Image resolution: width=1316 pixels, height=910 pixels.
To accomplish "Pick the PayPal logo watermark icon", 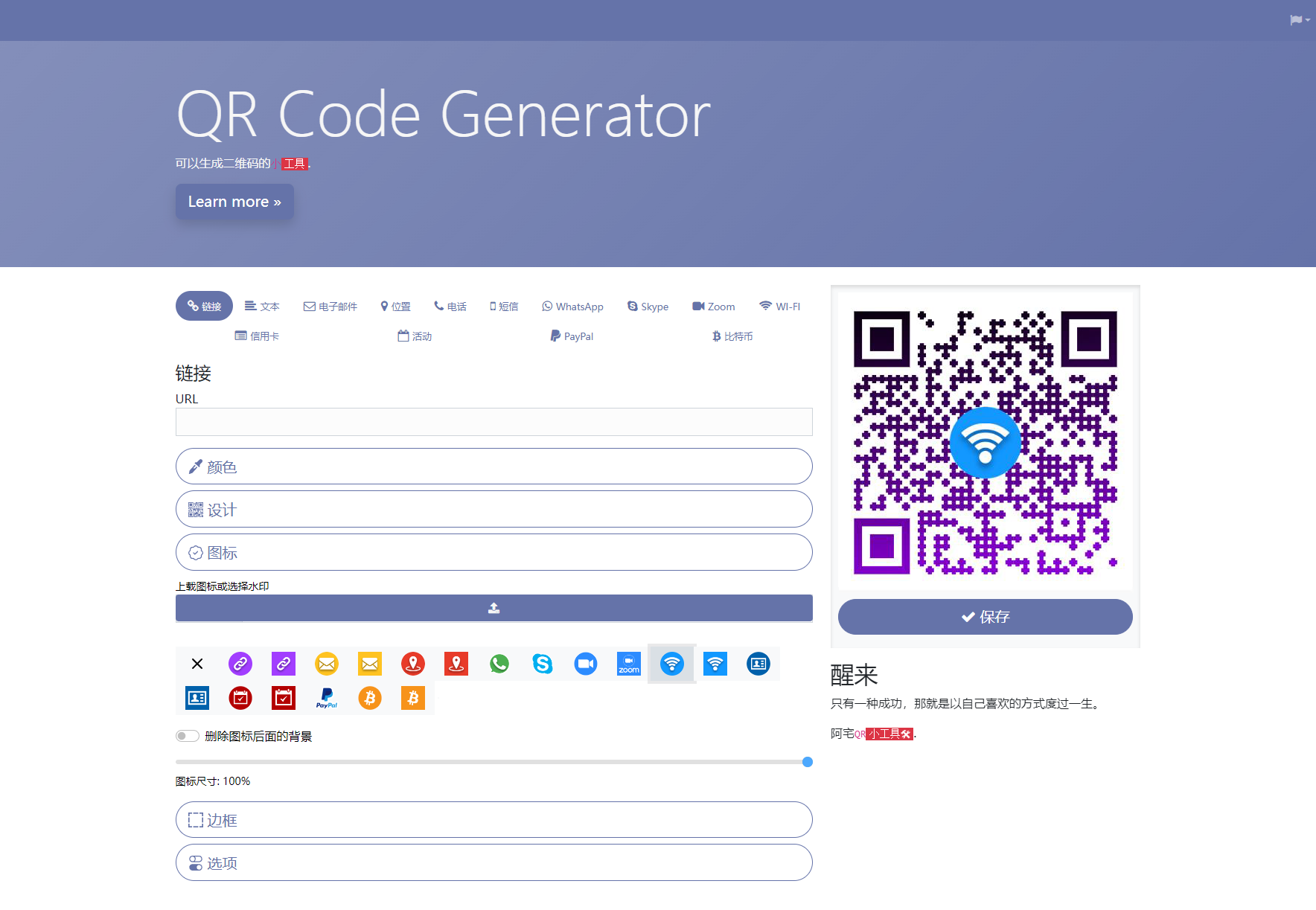I will [x=327, y=698].
